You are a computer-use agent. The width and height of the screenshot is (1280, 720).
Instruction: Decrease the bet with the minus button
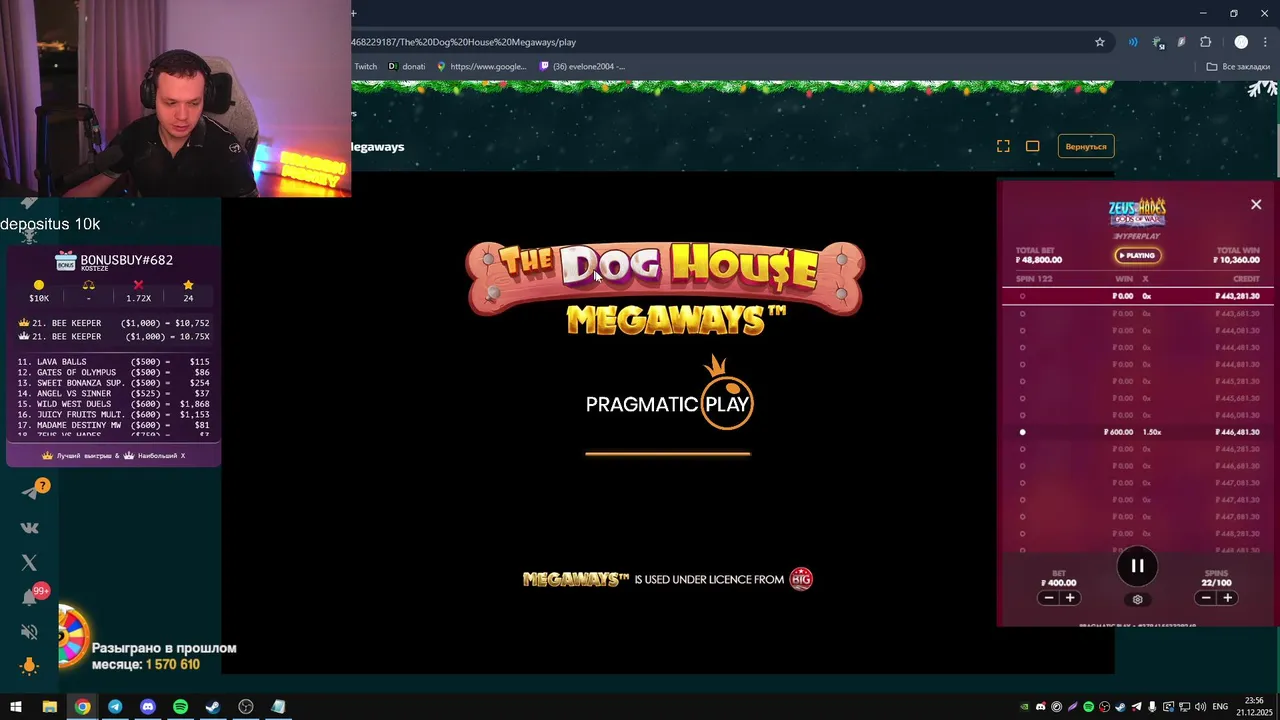pos(1048,598)
